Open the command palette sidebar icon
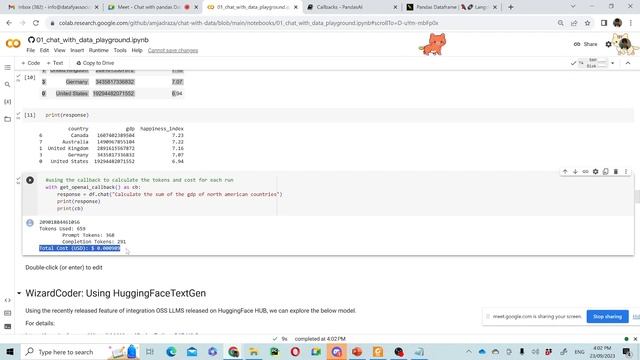 click(x=7, y=313)
